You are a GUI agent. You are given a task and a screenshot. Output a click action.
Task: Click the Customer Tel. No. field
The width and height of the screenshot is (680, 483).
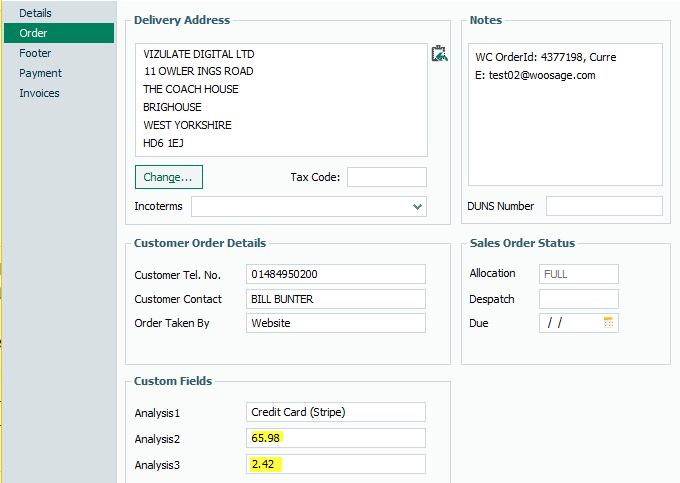[x=335, y=274]
